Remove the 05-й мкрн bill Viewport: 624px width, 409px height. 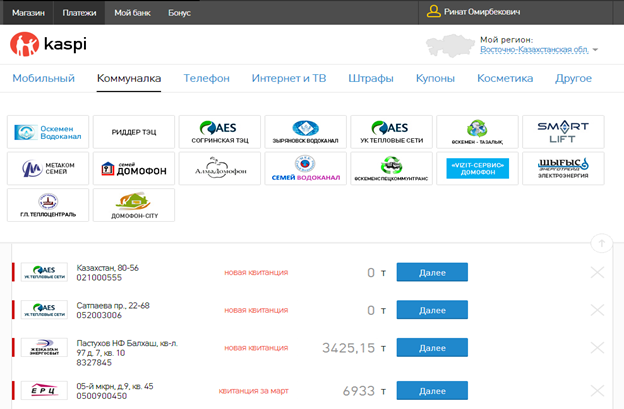(597, 391)
